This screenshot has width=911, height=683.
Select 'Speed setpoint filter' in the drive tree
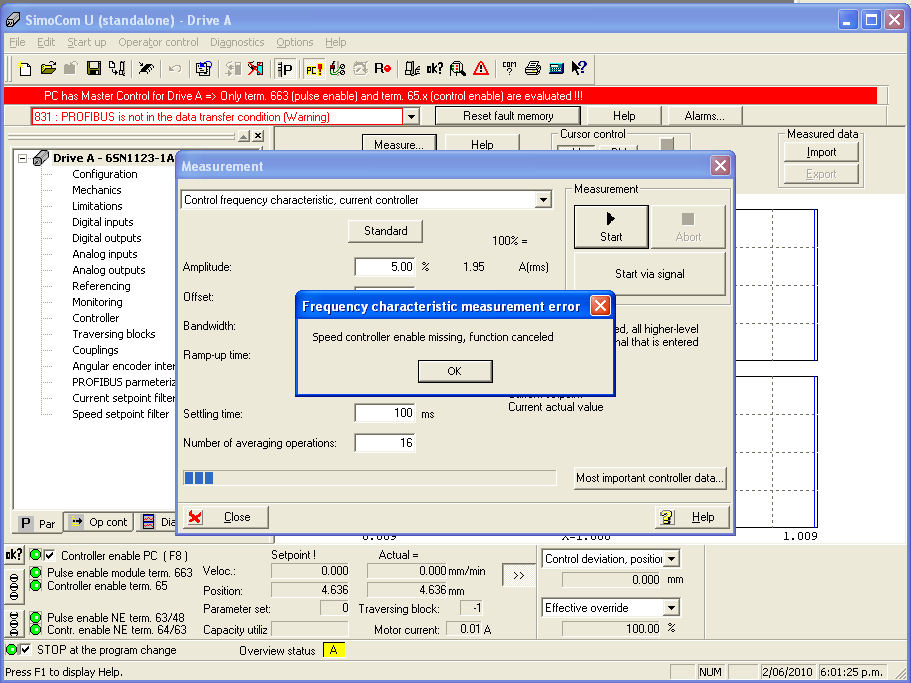pos(121,414)
